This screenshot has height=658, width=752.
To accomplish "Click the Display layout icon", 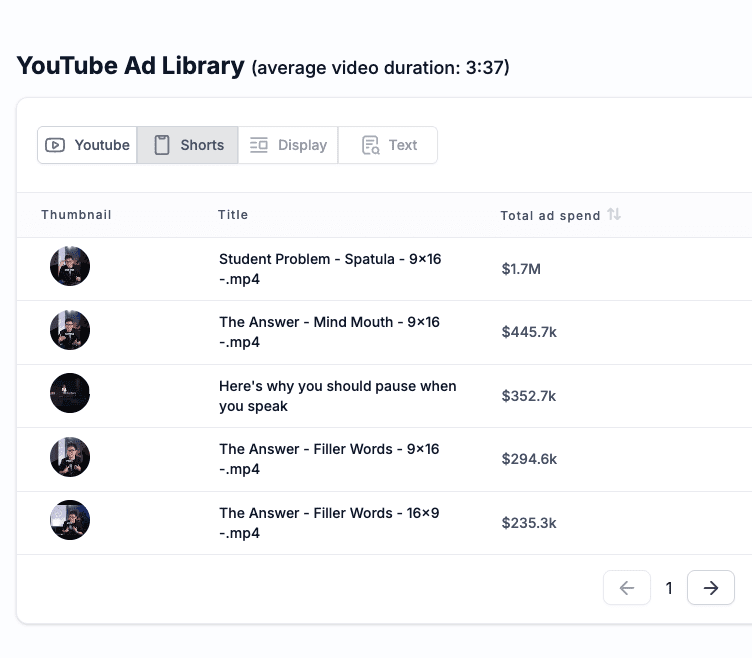I will [259, 145].
